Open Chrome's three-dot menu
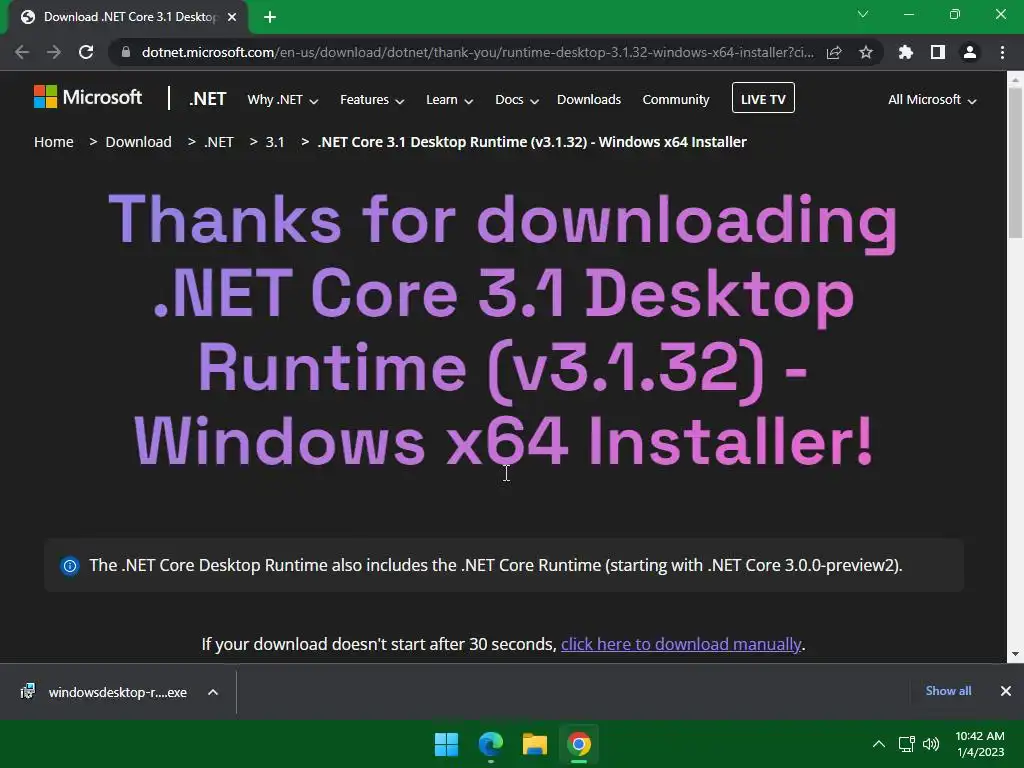The height and width of the screenshot is (768, 1024). point(1002,52)
